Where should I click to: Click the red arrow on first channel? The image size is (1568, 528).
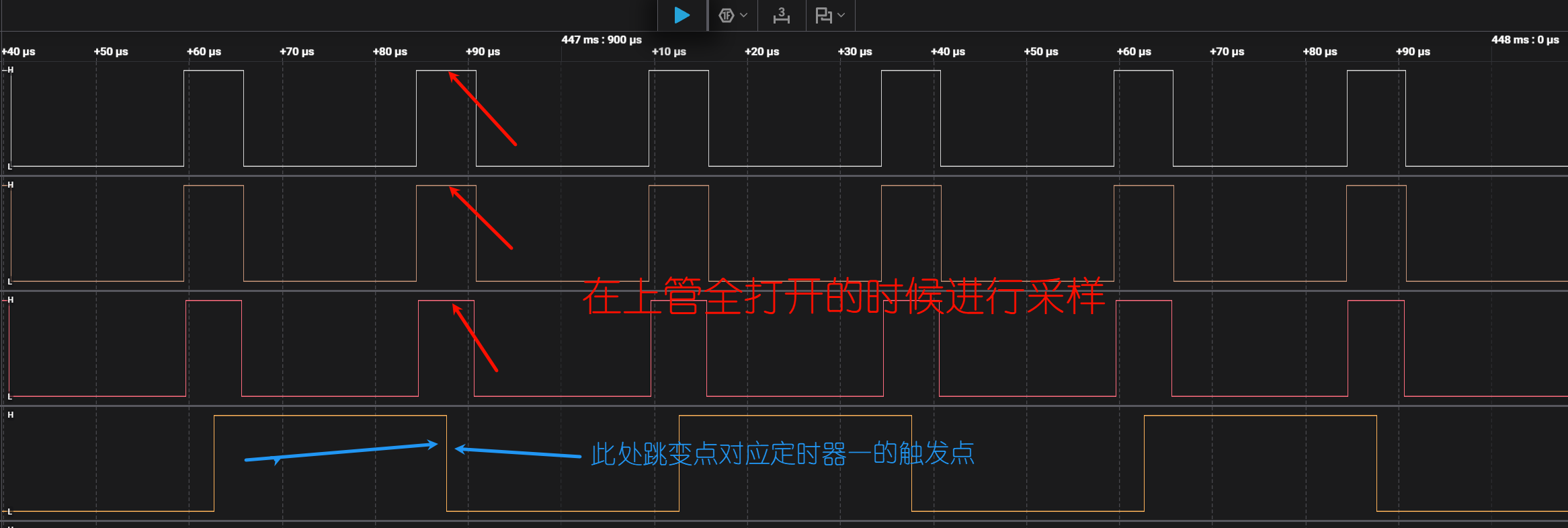pyautogui.click(x=482, y=108)
